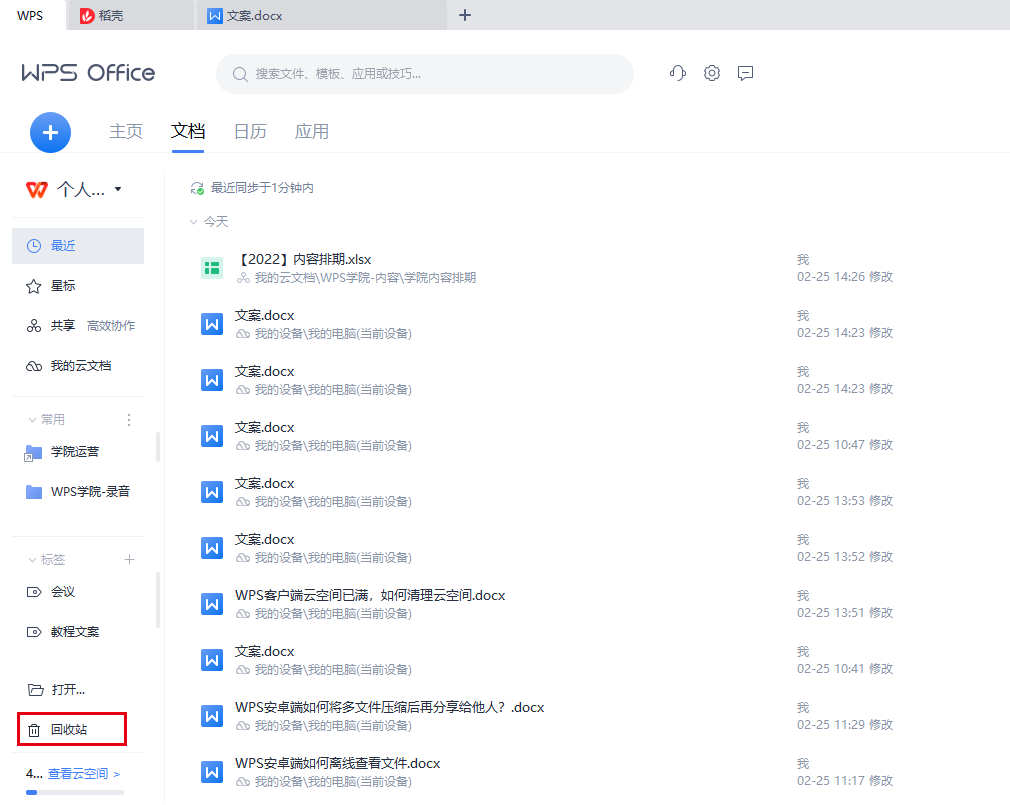Open WPS安卓端如何将多文件压缩 document
Image resolution: width=1010 pixels, height=805 pixels.
(389, 708)
